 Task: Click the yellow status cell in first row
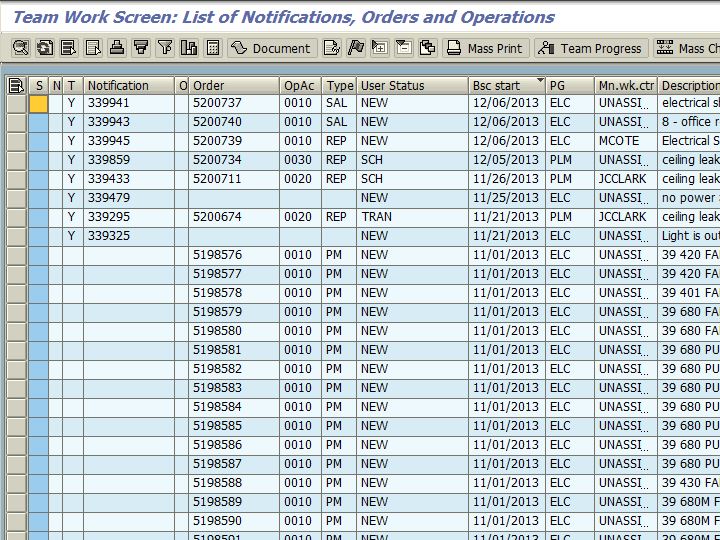(38, 104)
